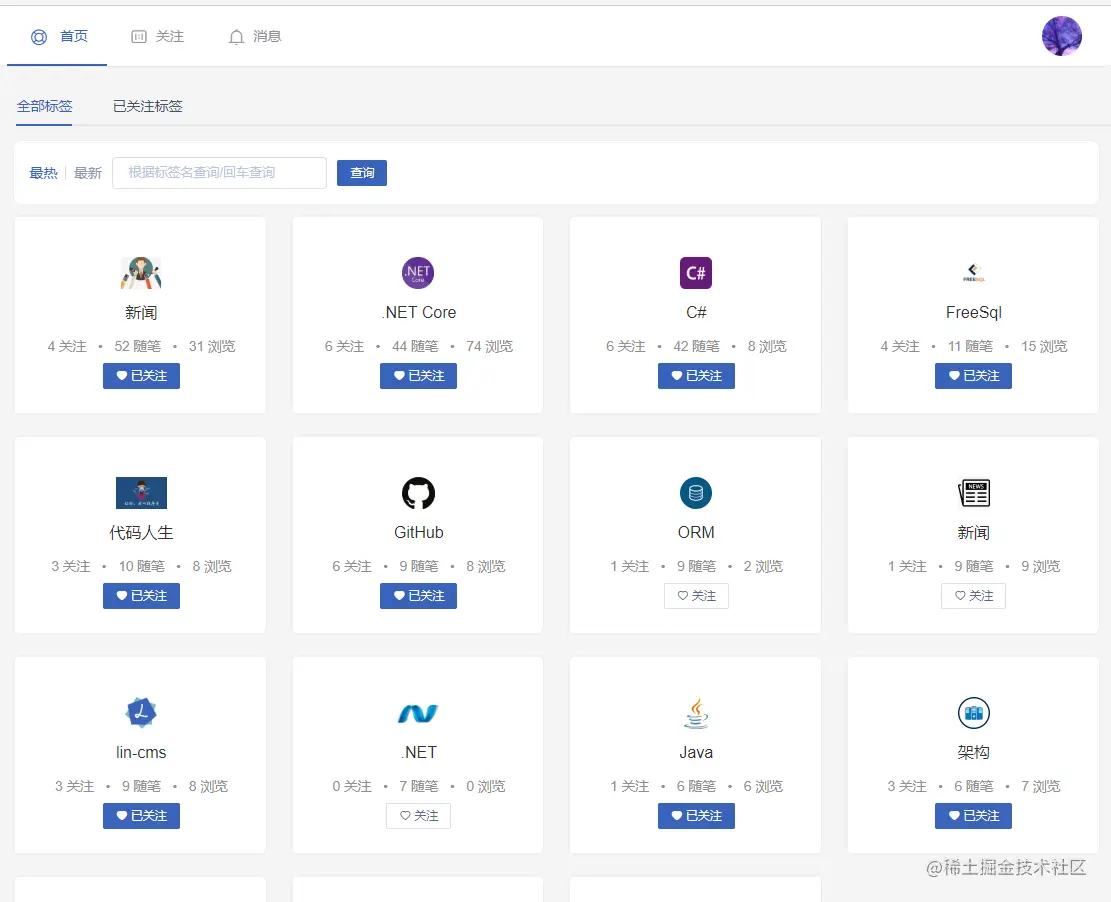The image size is (1111, 902).
Task: Focus the tag name search field
Action: (219, 173)
